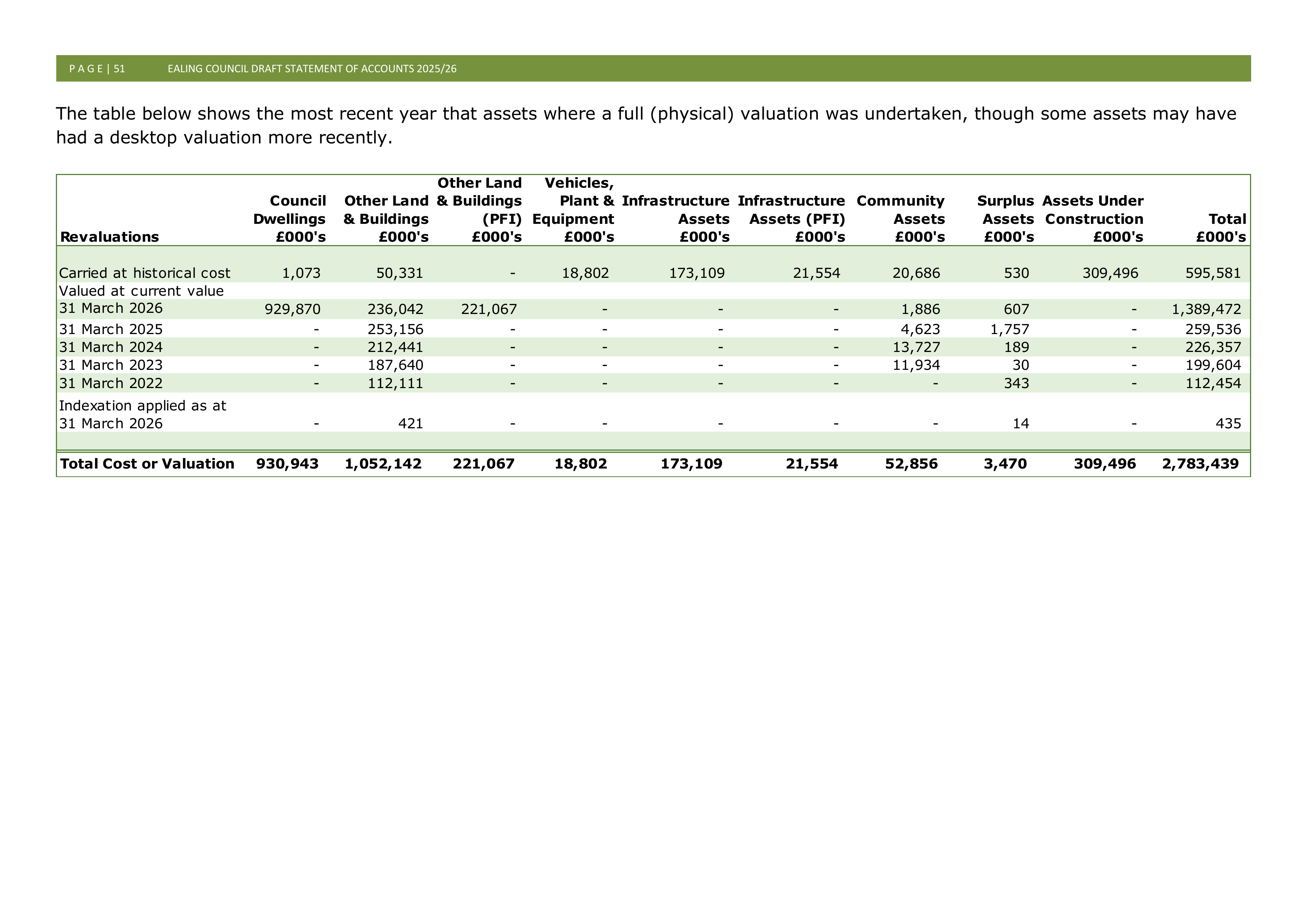This screenshot has height=924, width=1307.
Task: Click the PAGE | 51 header label
Action: tap(97, 69)
